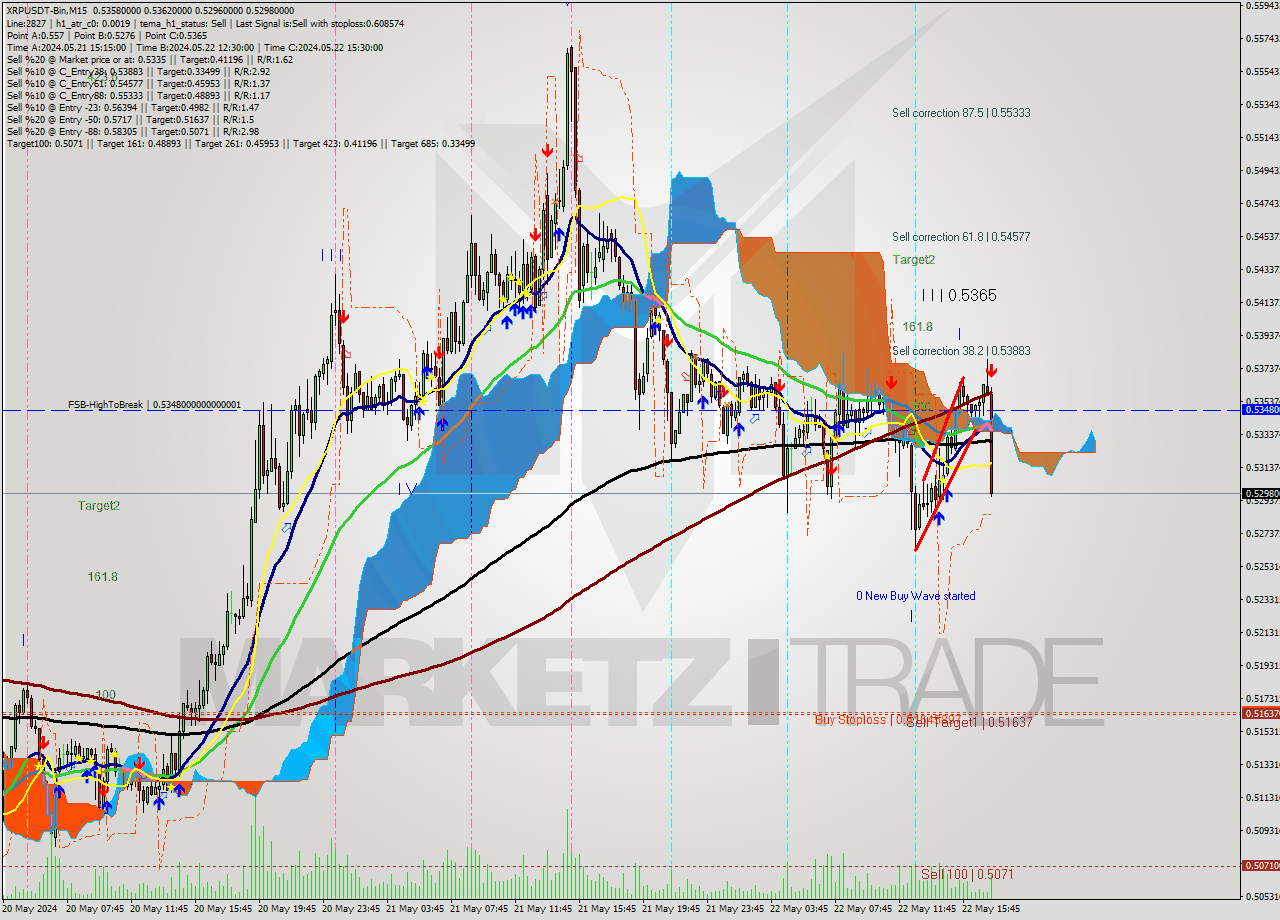
Task: Select the Target2 label near the left edge
Action: coord(99,506)
